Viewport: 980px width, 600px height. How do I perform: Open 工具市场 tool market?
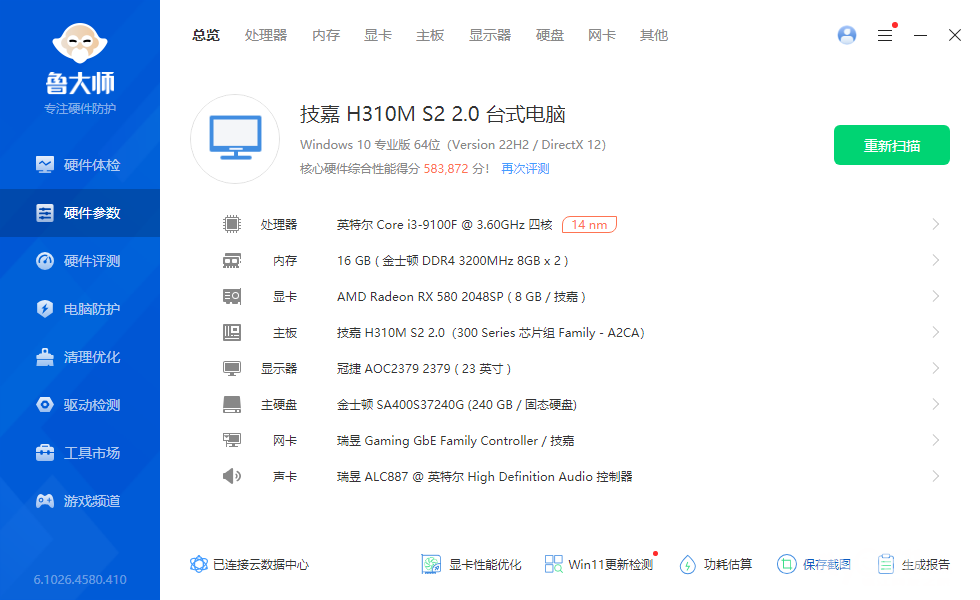pos(79,453)
